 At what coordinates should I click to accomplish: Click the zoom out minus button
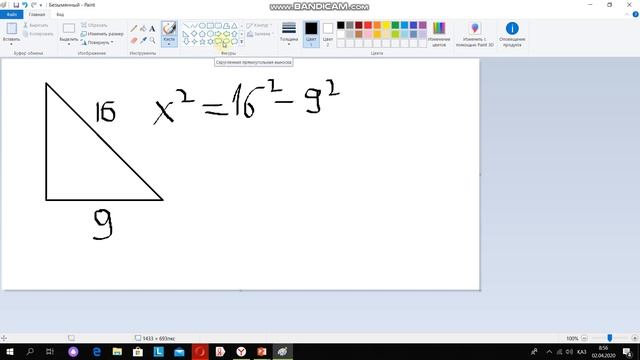coord(584,338)
